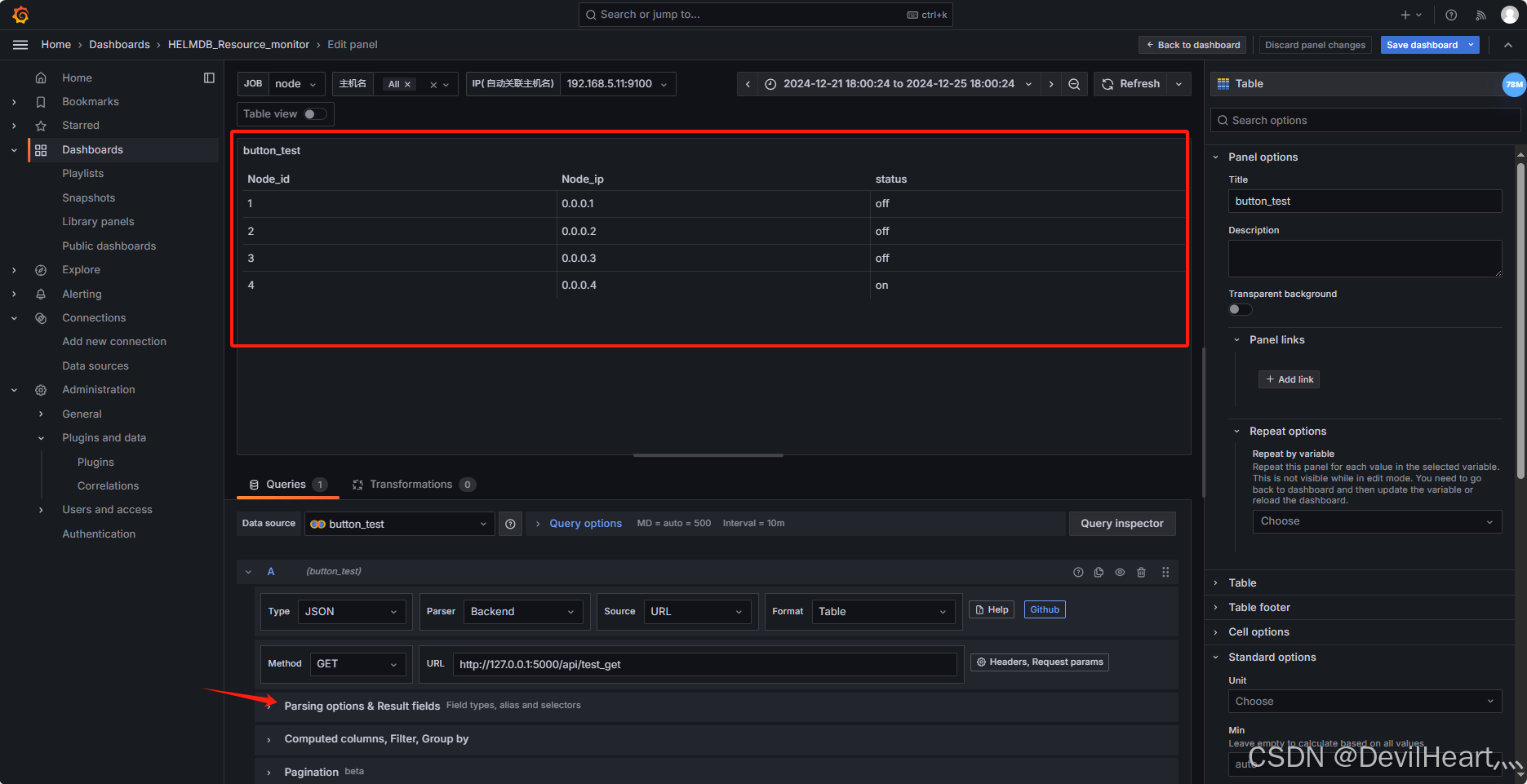Open Repeat by variable Choose dropdown
The image size is (1527, 784).
tap(1377, 521)
